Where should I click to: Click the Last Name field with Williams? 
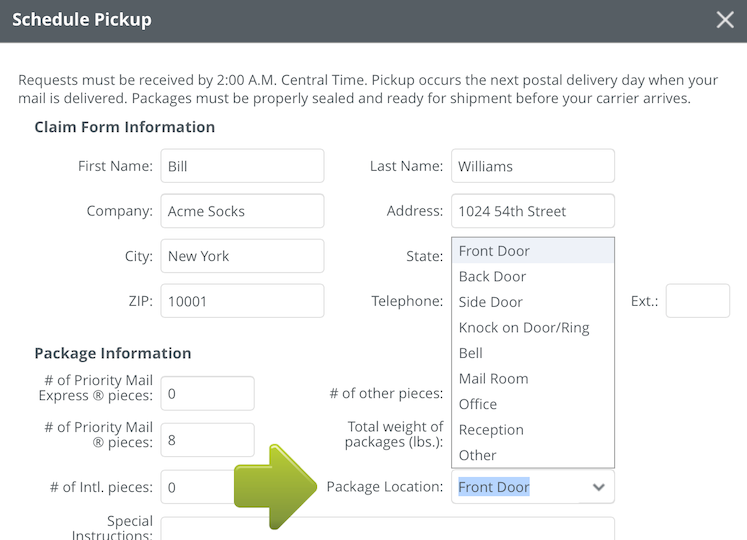[x=532, y=166]
